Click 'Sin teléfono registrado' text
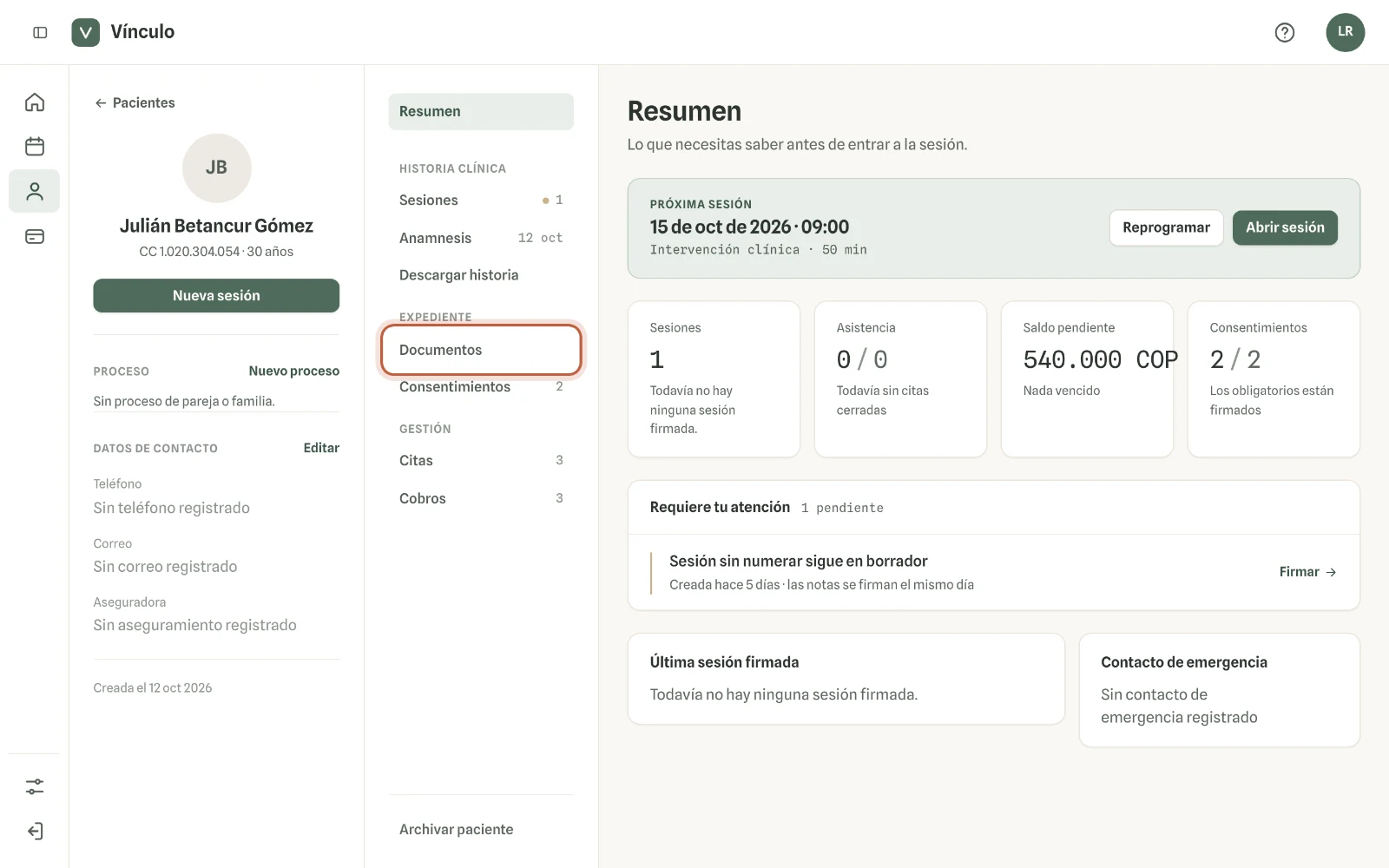Viewport: 1389px width, 868px height. pos(172,508)
